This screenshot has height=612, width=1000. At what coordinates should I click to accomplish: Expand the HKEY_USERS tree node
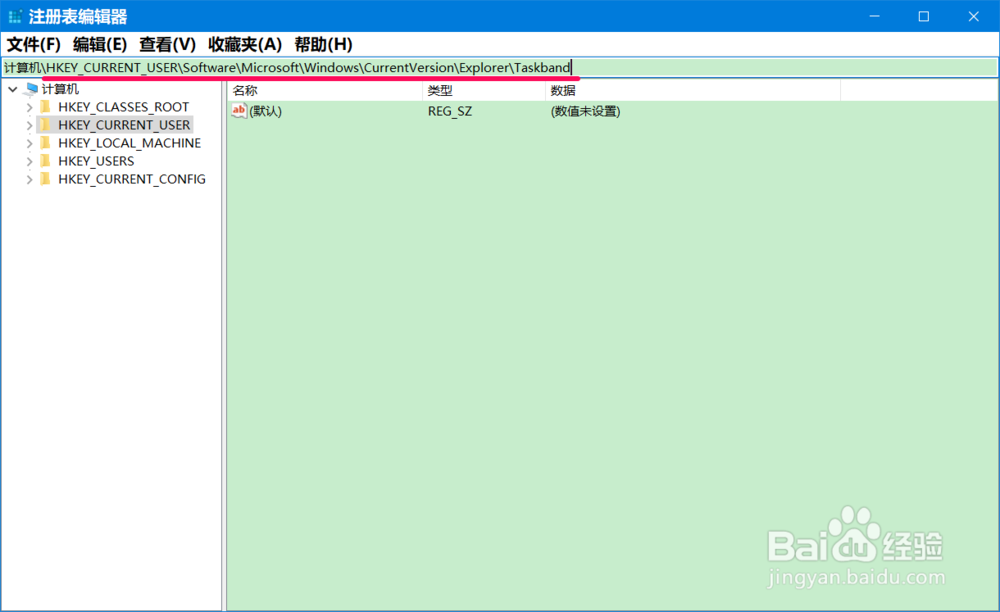pos(28,160)
